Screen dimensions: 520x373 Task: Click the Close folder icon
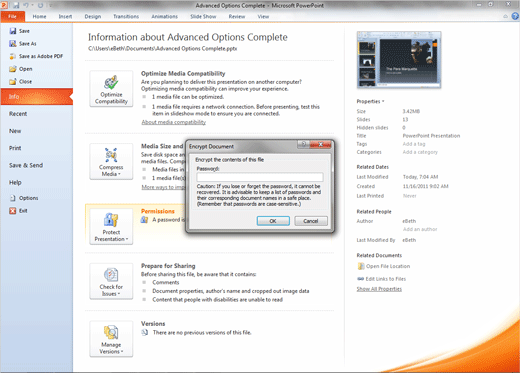tap(13, 82)
